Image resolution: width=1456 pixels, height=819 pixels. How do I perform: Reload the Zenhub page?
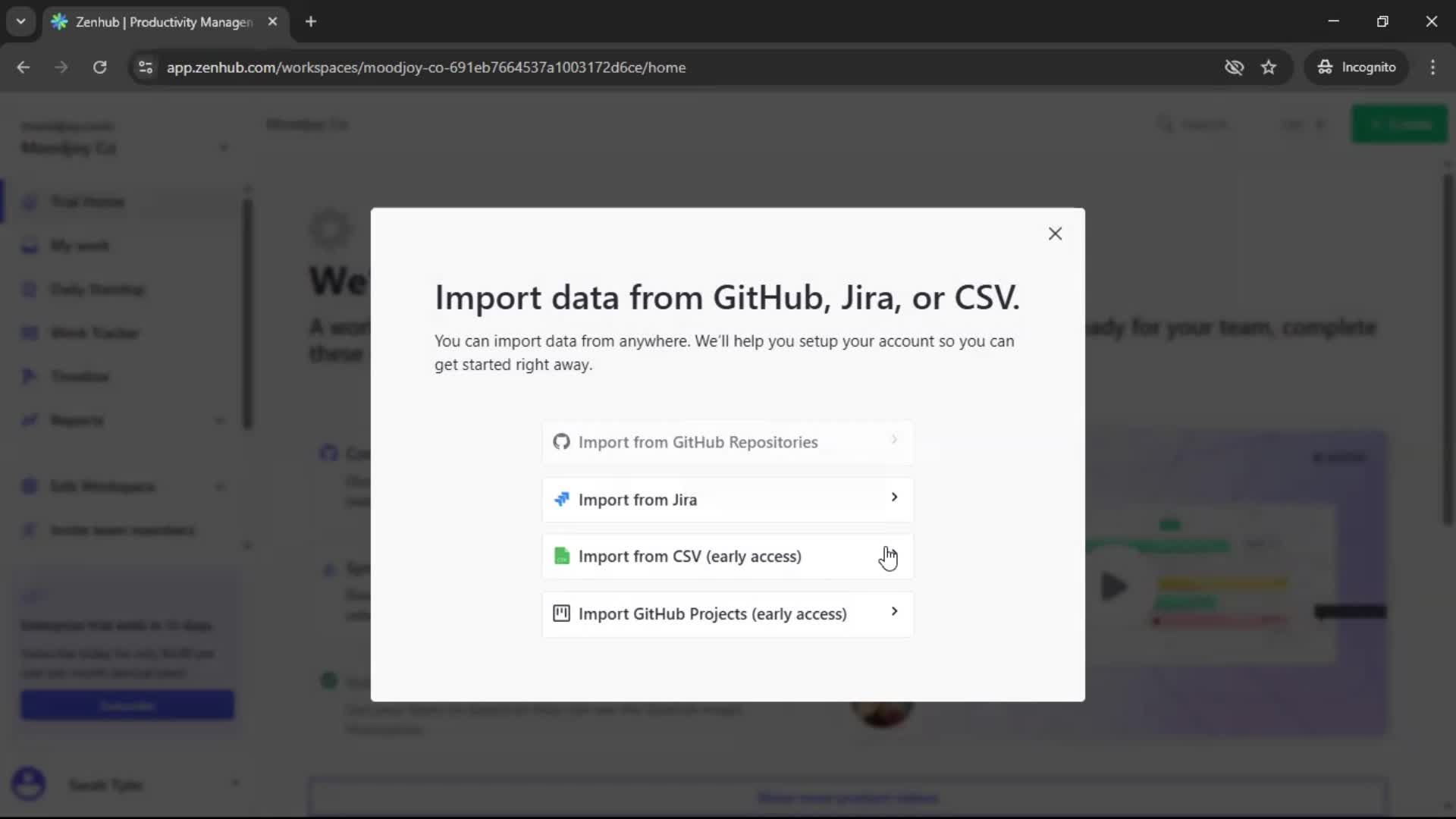99,67
